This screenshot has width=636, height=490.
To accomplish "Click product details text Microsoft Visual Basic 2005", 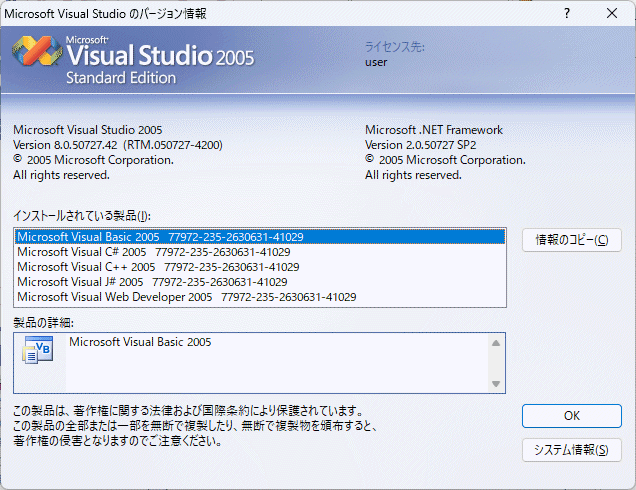I will 140,342.
